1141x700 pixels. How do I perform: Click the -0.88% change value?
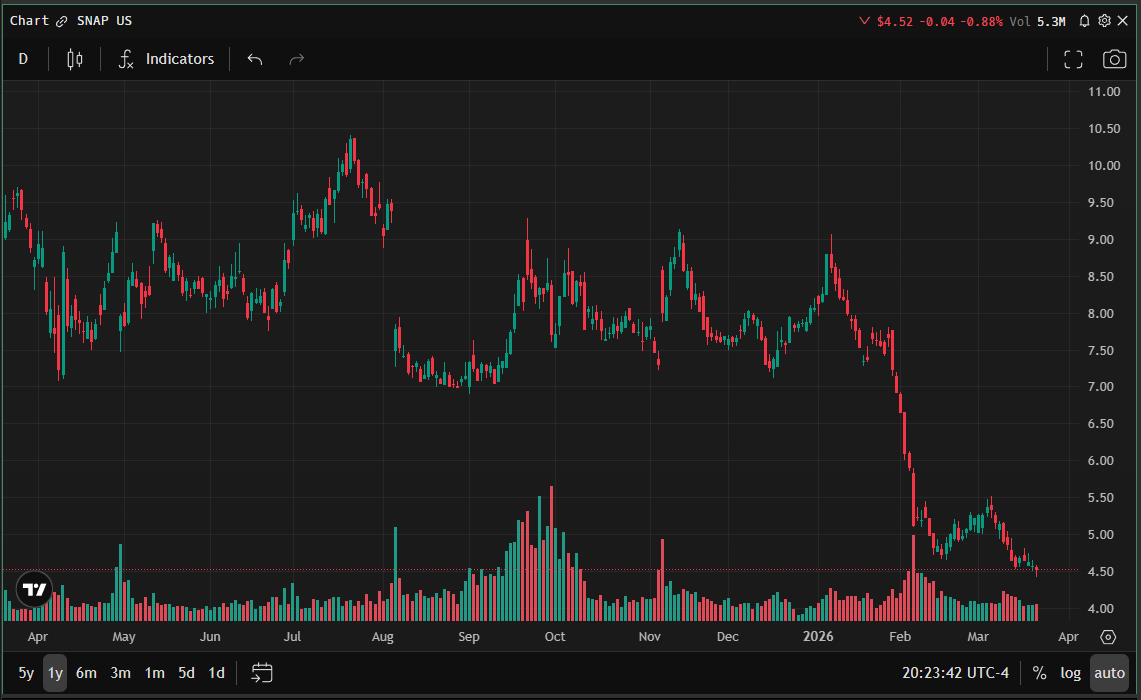981,22
